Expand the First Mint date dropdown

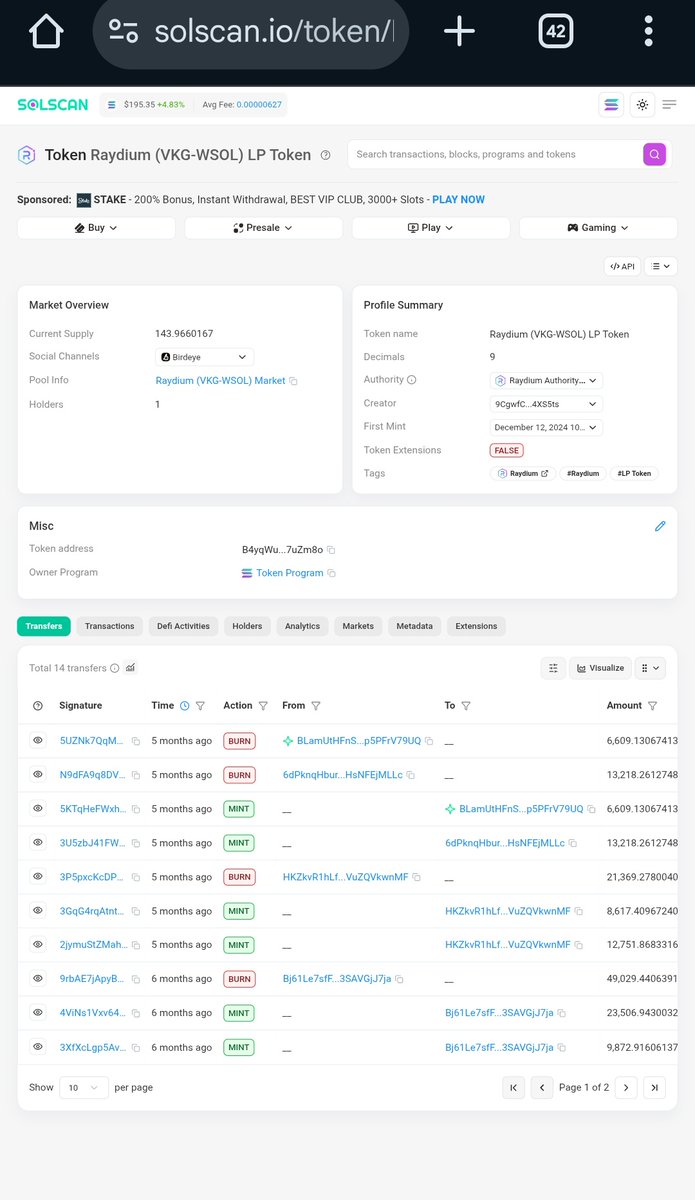(546, 427)
